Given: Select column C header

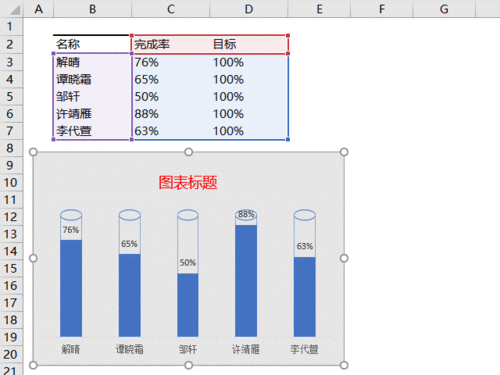Looking at the screenshot, I should (x=171, y=9).
